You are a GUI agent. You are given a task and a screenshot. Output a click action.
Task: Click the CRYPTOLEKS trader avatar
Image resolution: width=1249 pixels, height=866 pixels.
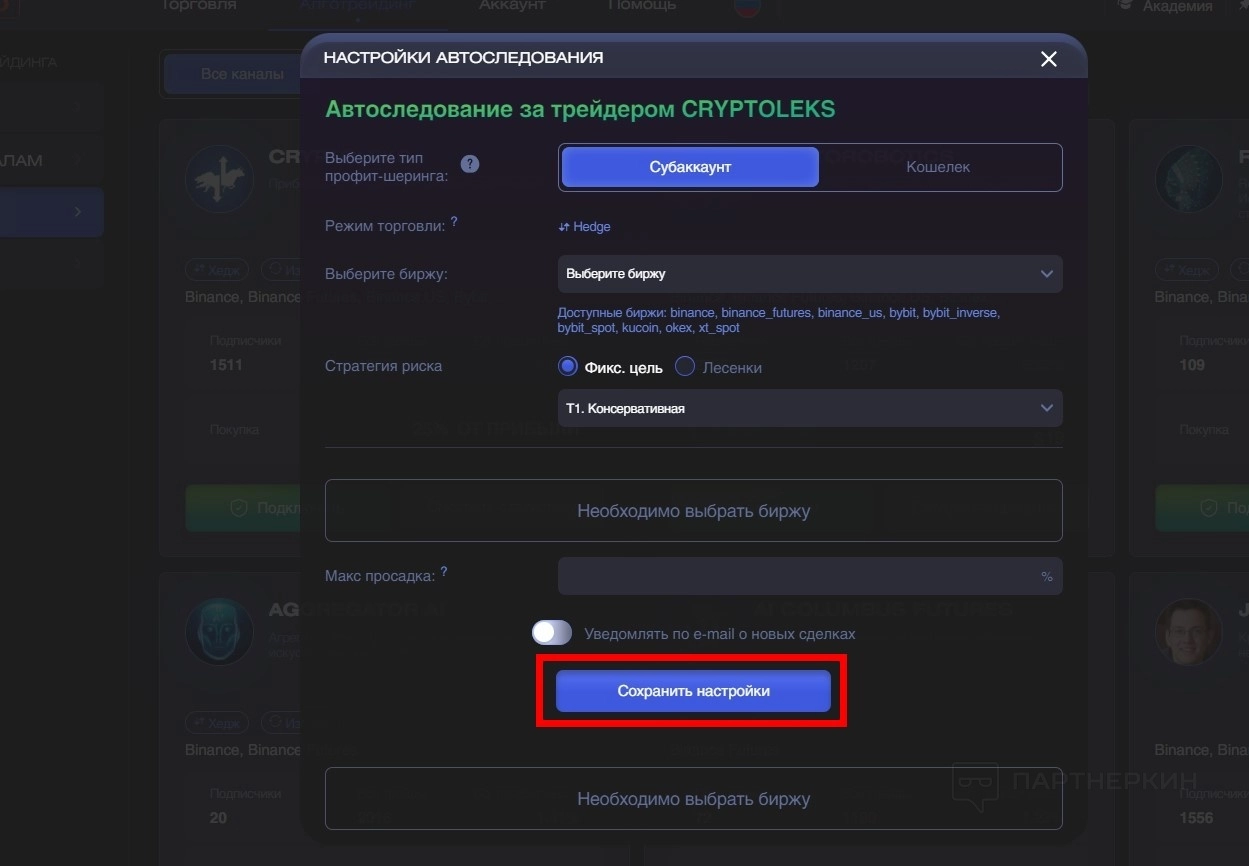click(x=219, y=179)
